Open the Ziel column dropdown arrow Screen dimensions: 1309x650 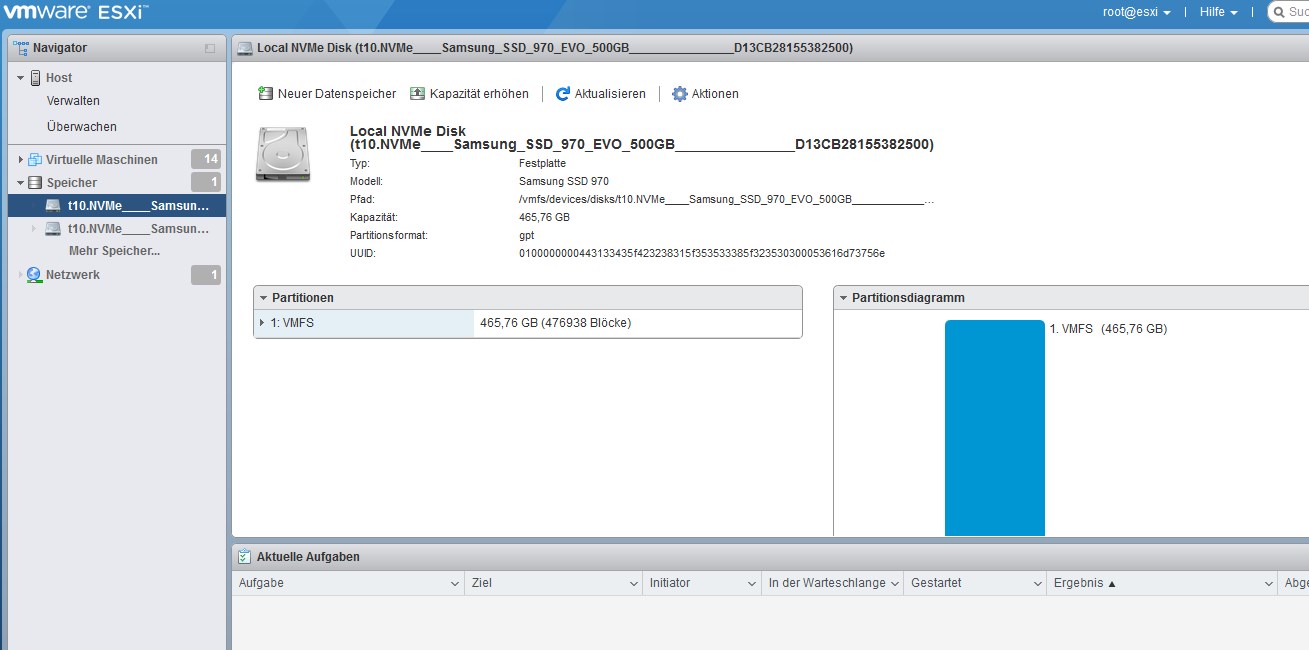pyautogui.click(x=633, y=583)
